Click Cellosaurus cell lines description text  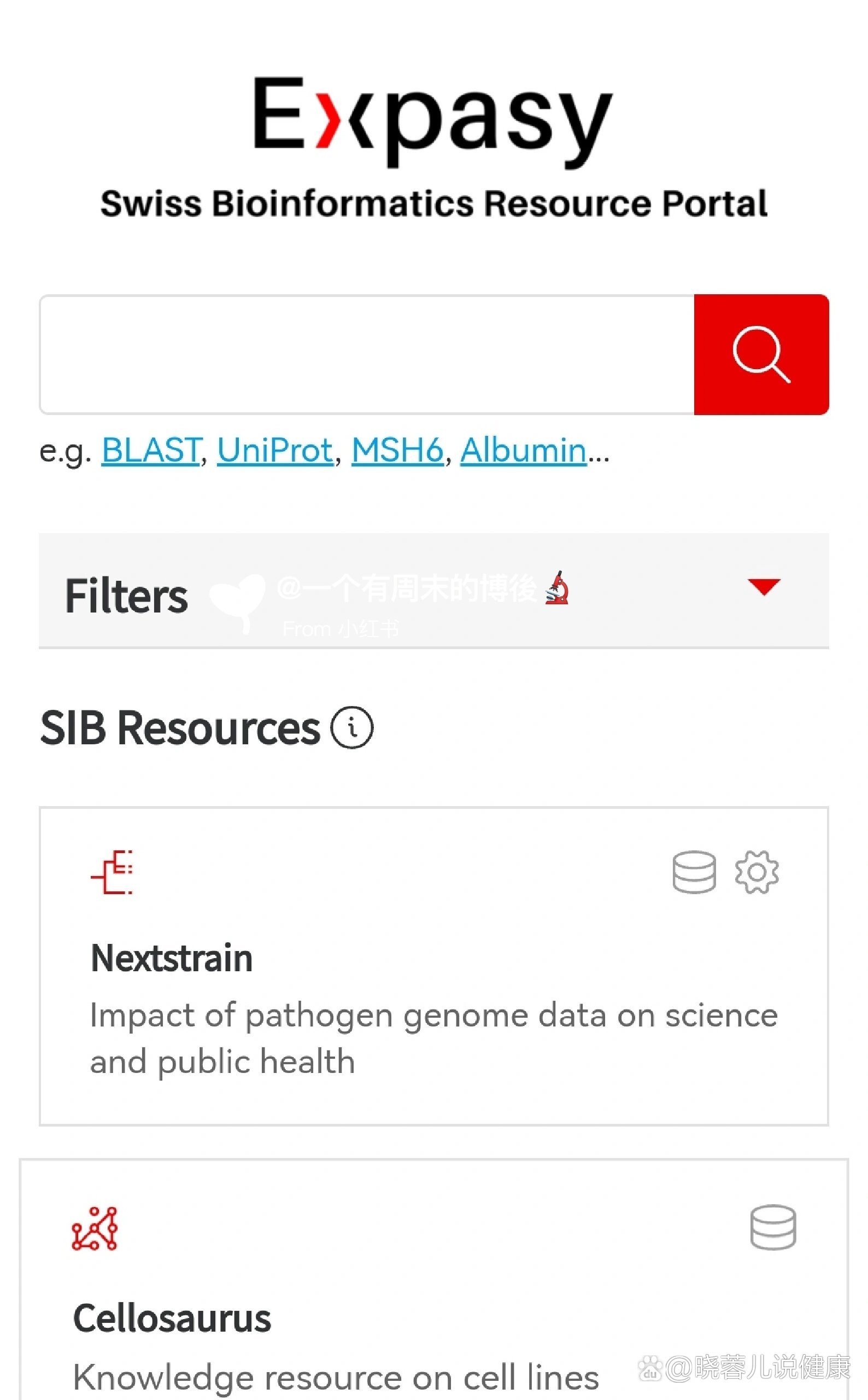click(x=336, y=1377)
